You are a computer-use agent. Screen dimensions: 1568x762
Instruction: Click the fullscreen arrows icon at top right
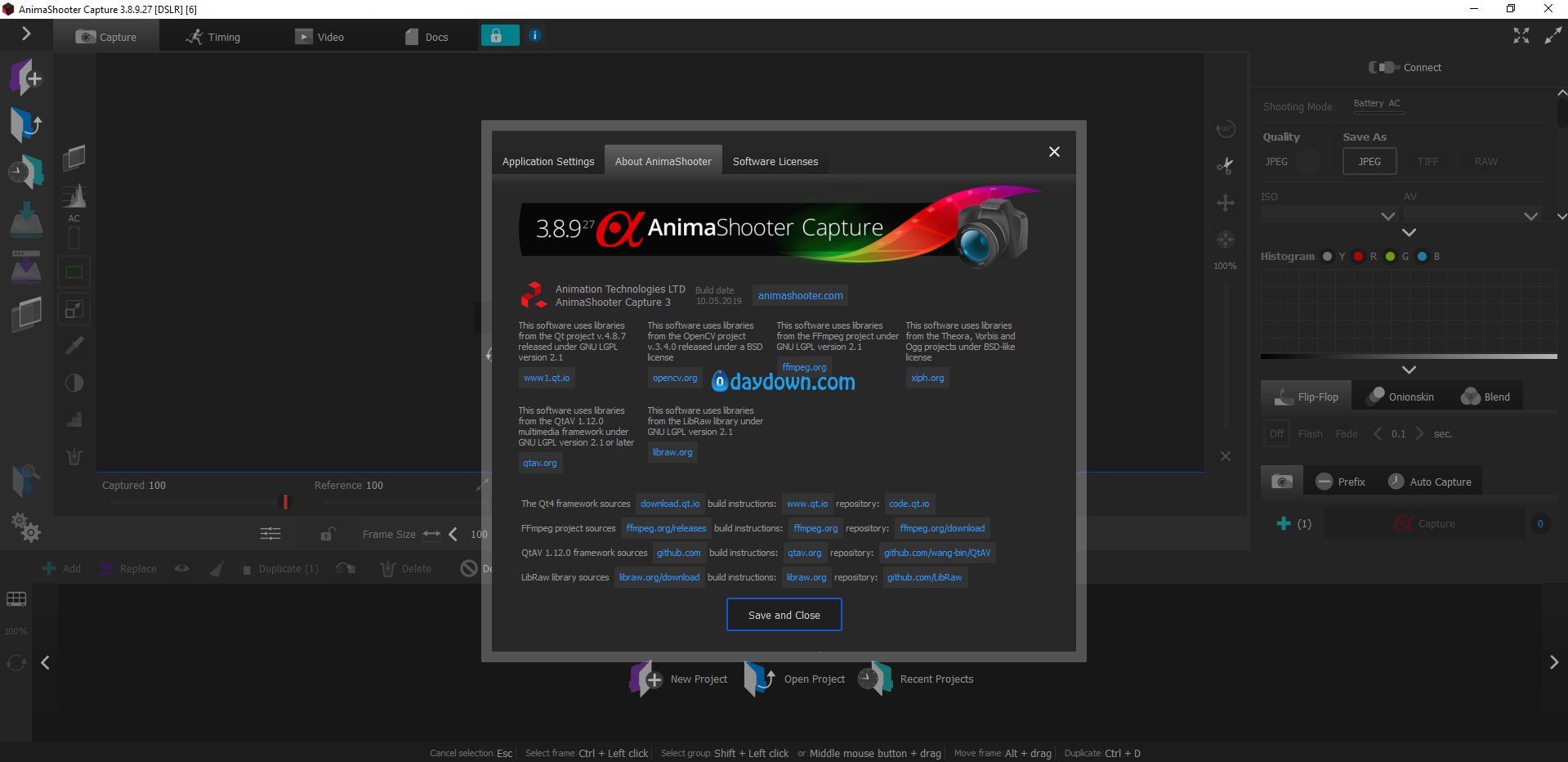[1521, 36]
